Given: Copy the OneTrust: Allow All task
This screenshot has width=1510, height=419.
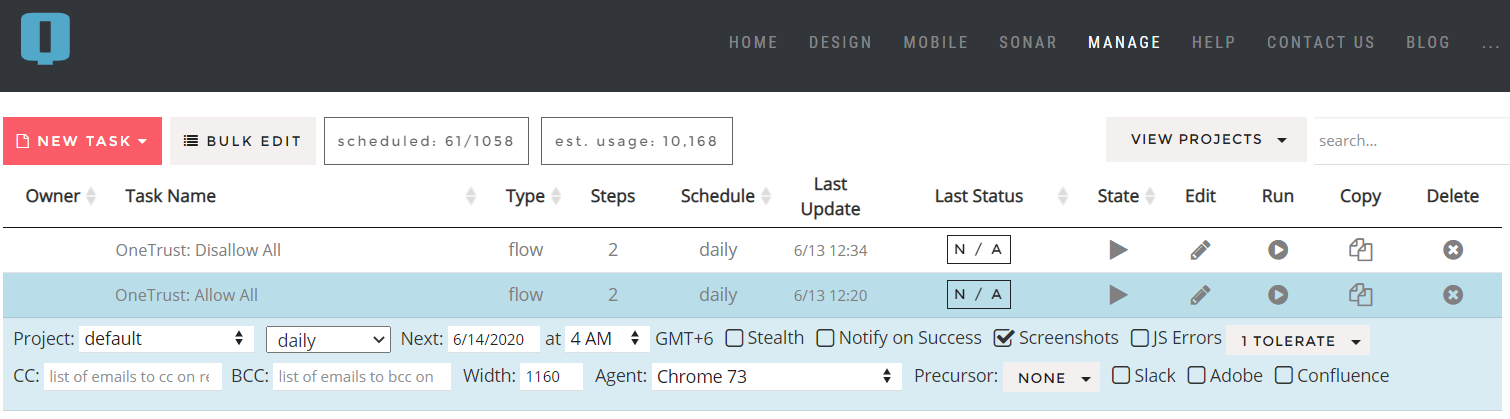Looking at the screenshot, I should pyautogui.click(x=1360, y=295).
